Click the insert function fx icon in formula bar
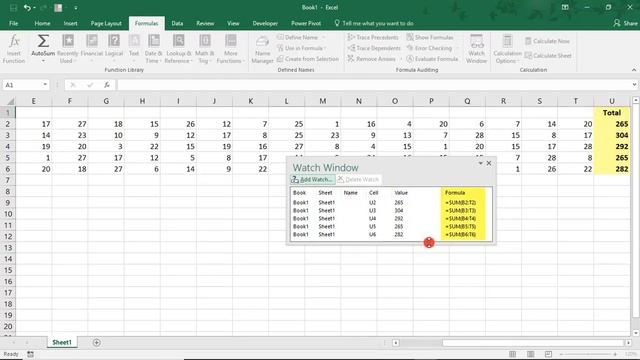 pos(107,84)
